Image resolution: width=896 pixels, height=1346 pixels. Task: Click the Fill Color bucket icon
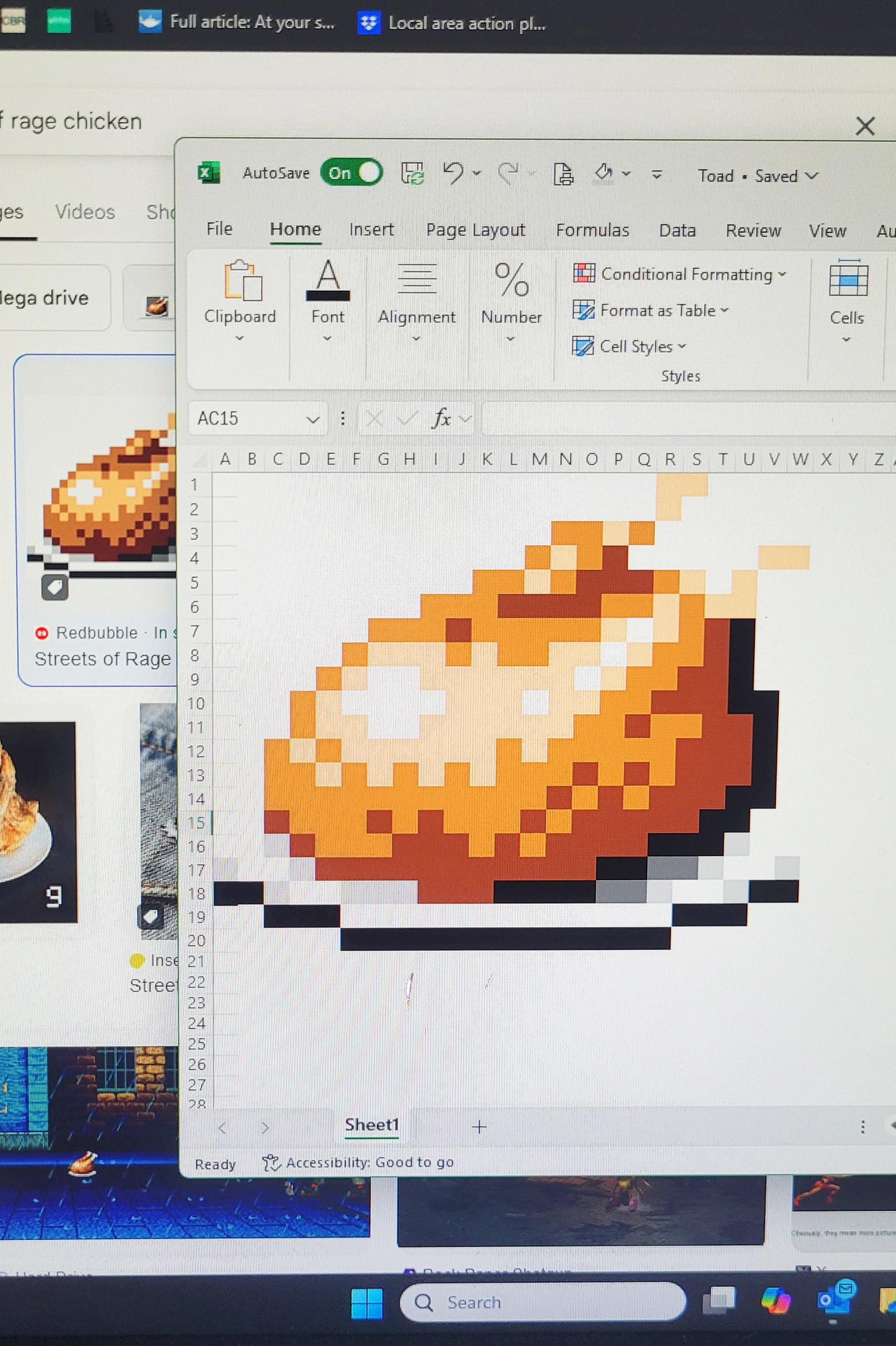pyautogui.click(x=603, y=172)
